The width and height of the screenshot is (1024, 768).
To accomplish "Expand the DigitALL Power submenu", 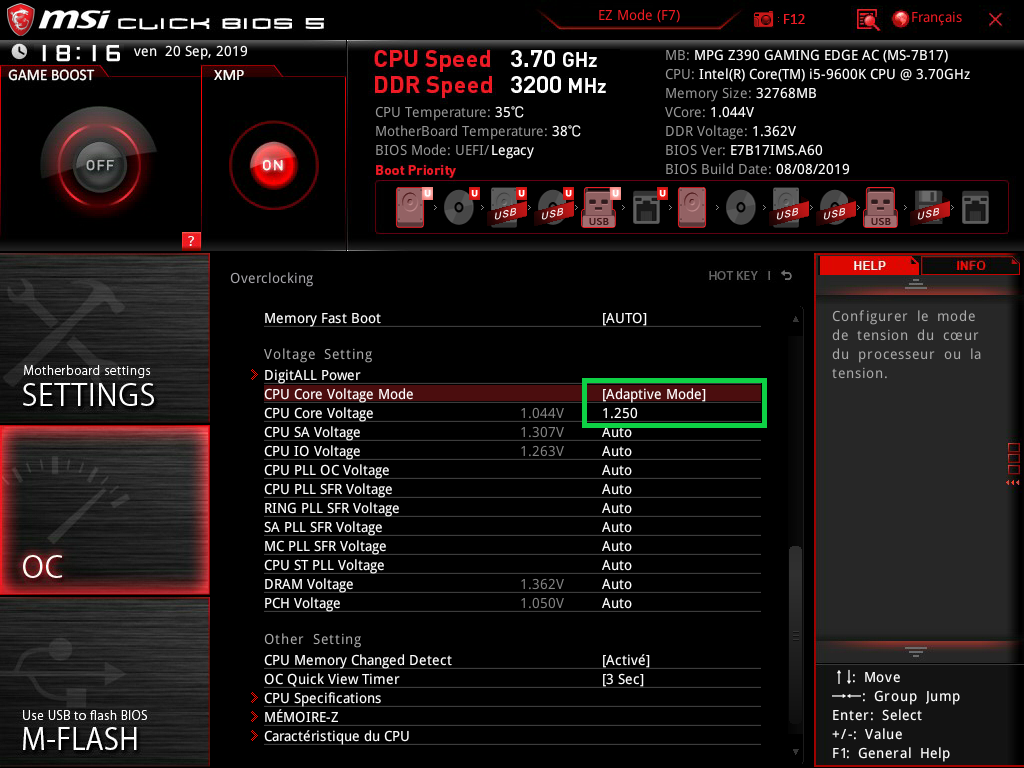I will coord(312,375).
